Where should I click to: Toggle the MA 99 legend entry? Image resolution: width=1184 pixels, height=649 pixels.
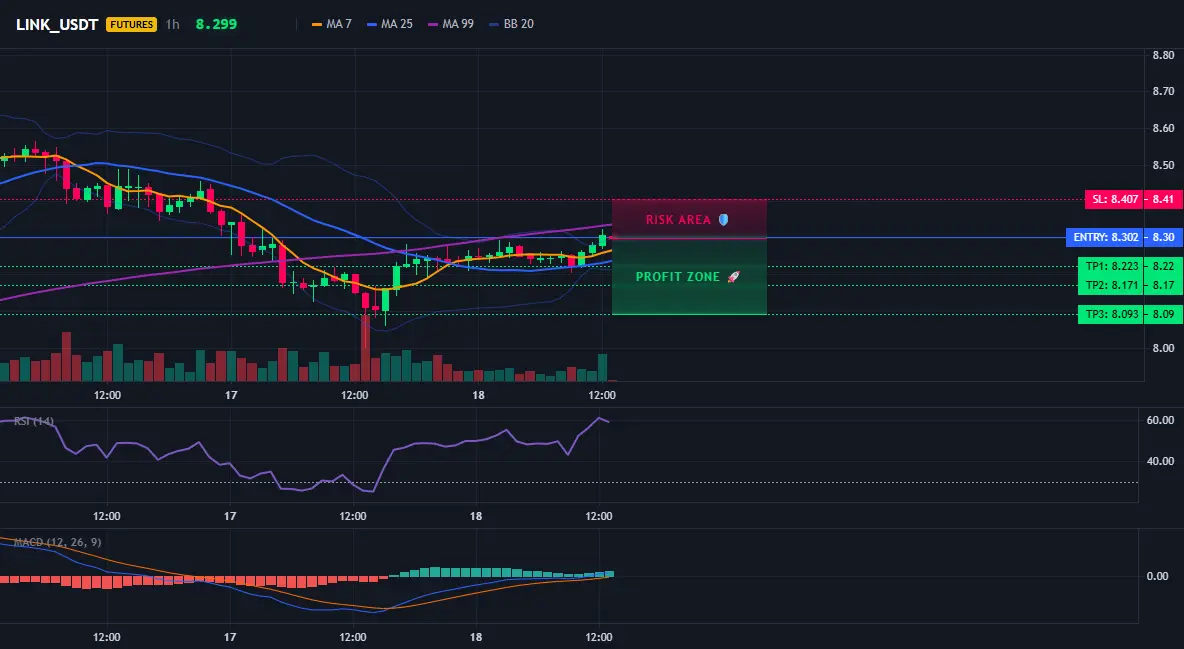(451, 24)
